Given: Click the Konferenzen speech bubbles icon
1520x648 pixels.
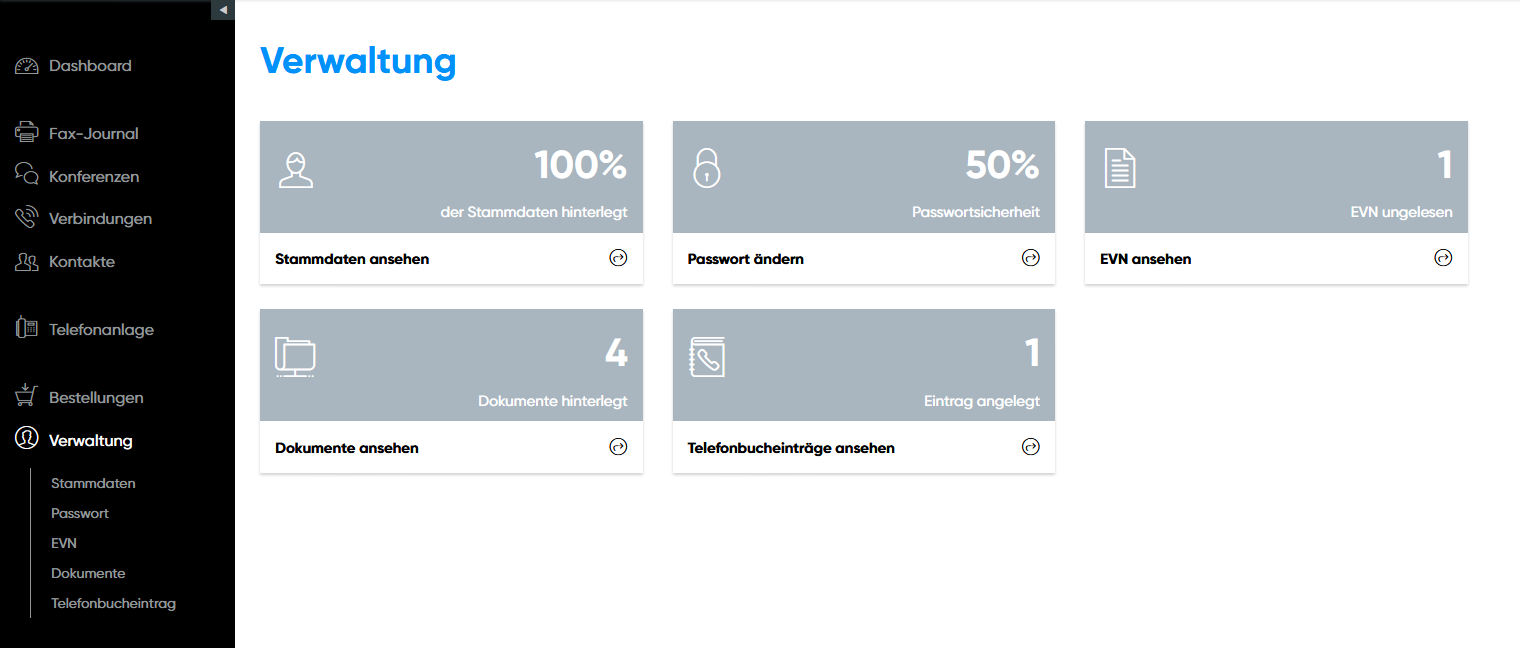Looking at the screenshot, I should [27, 176].
